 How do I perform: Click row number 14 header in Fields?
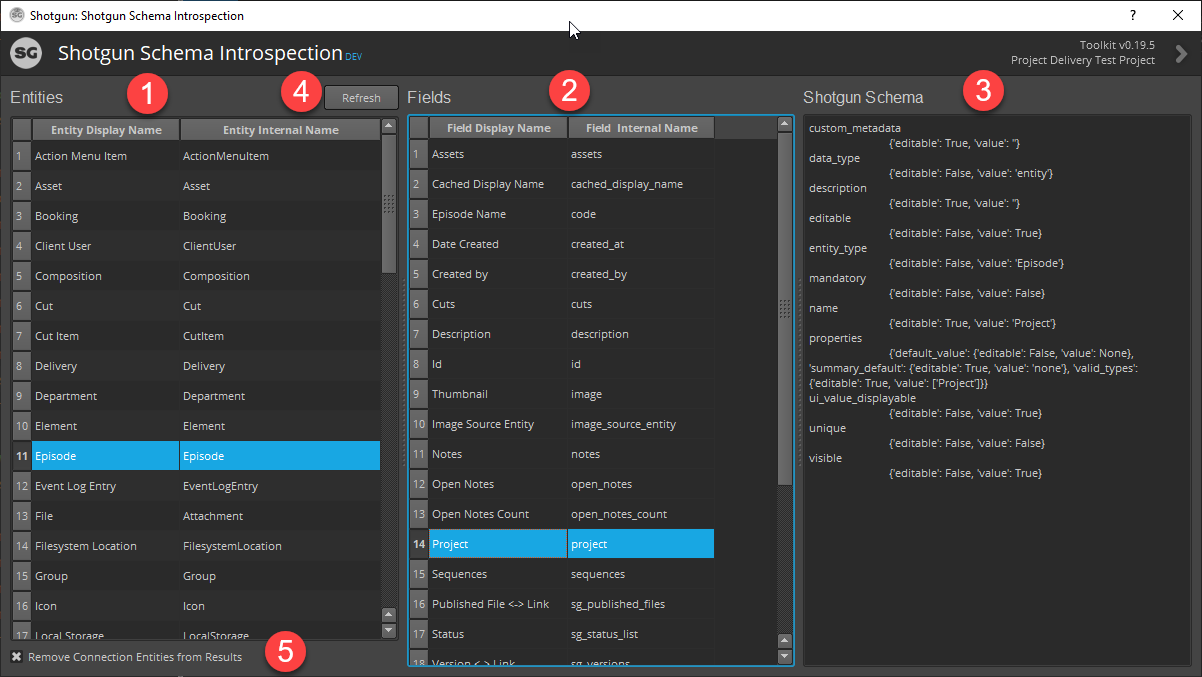click(x=419, y=544)
